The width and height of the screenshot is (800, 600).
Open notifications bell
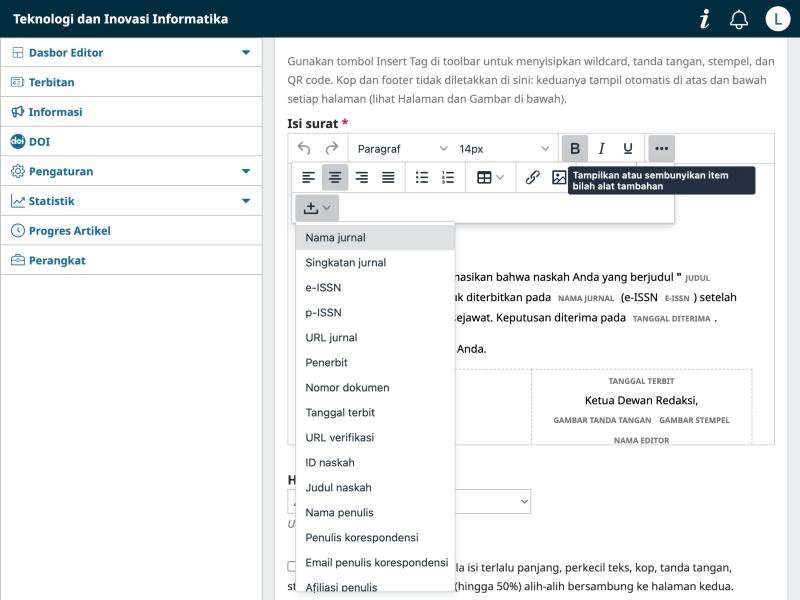(x=739, y=19)
